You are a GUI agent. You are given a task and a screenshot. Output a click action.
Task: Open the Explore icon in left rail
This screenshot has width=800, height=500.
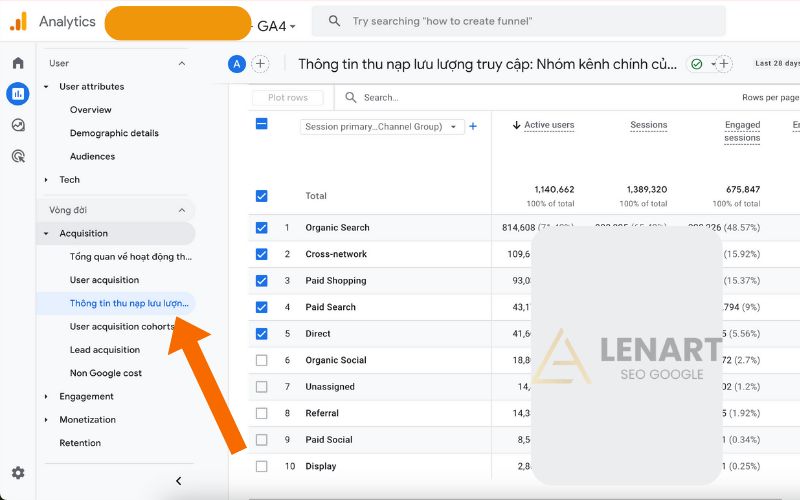[18, 125]
